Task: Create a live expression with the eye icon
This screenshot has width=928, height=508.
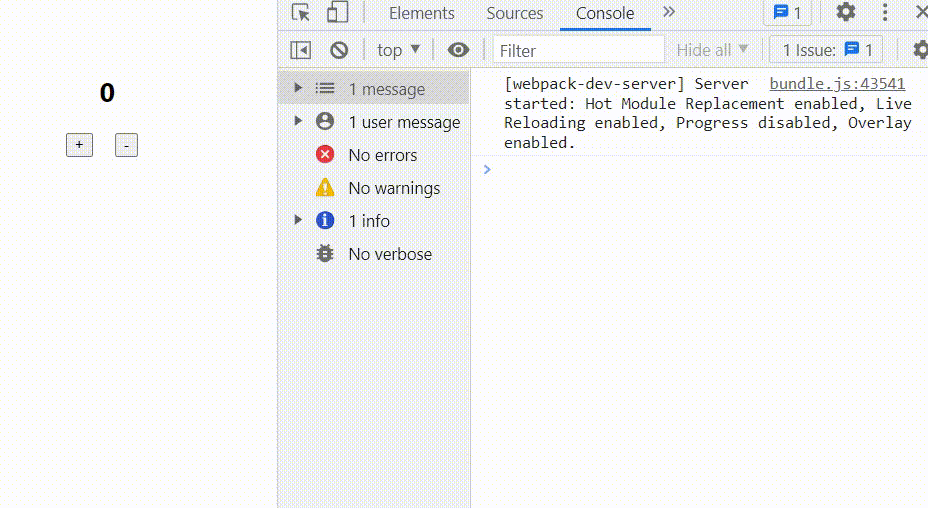Action: click(x=458, y=50)
